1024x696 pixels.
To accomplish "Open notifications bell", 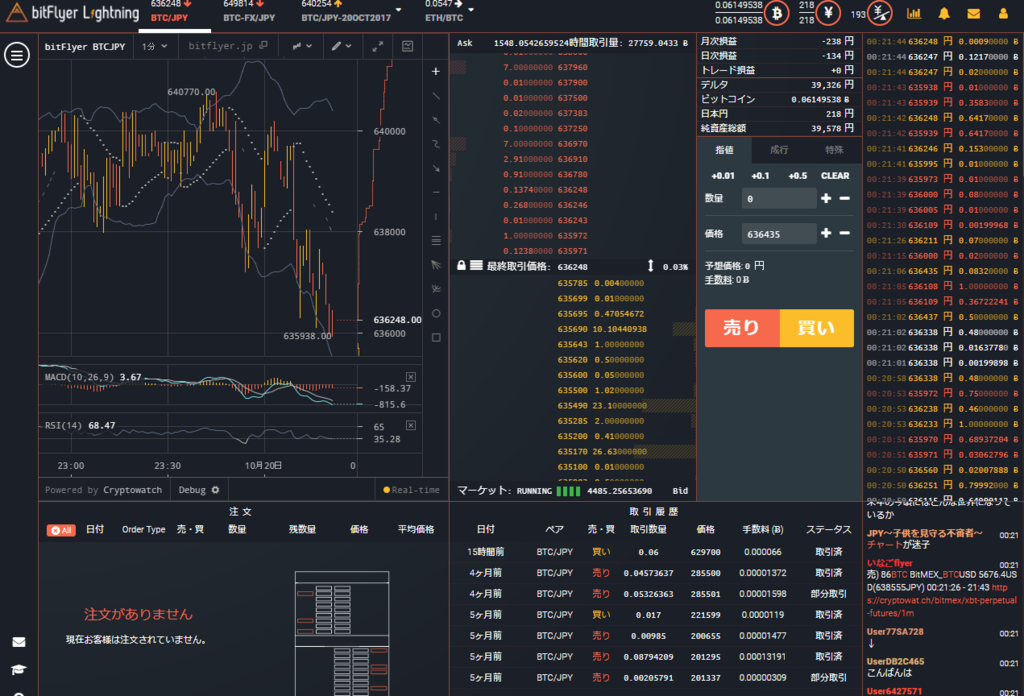I will tap(944, 13).
